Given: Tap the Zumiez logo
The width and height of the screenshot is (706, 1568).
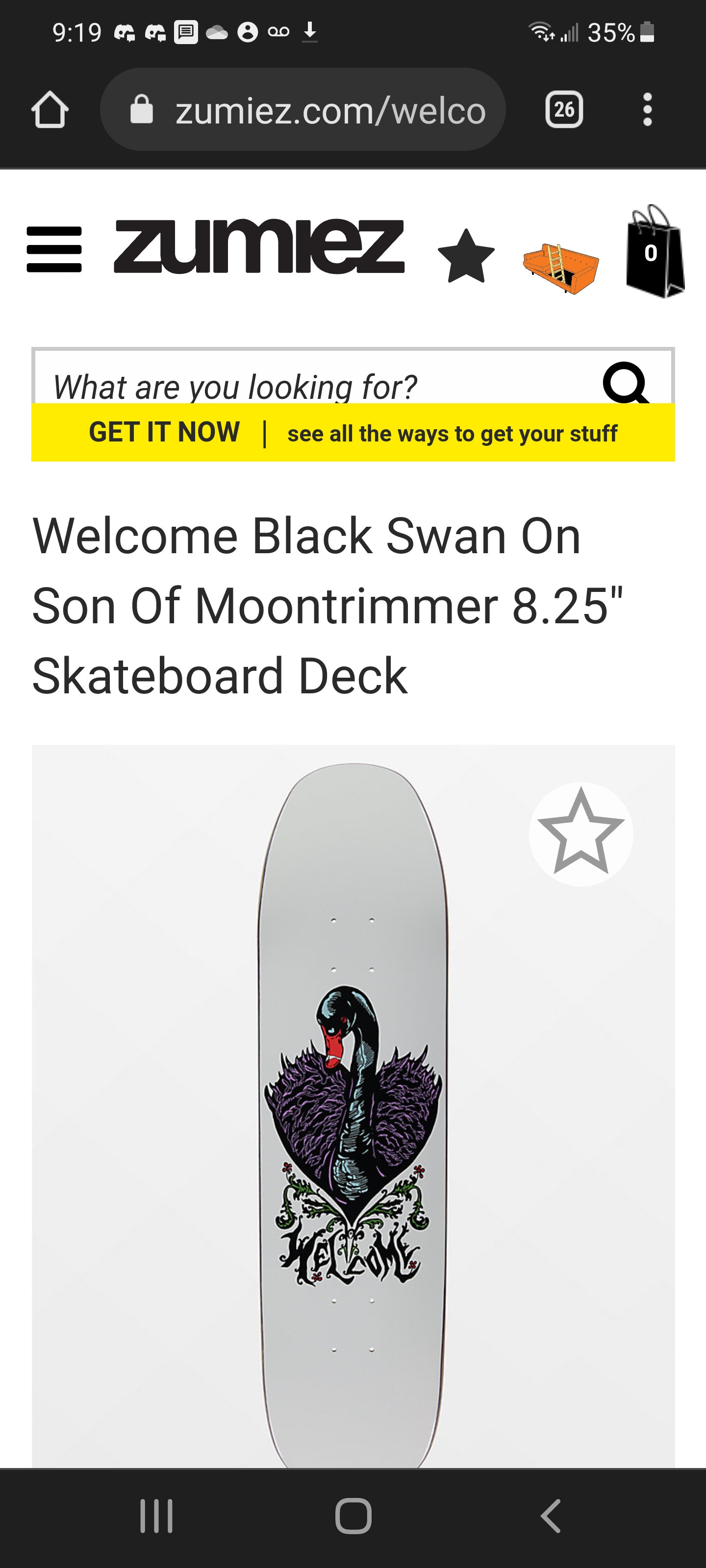Looking at the screenshot, I should point(259,246).
